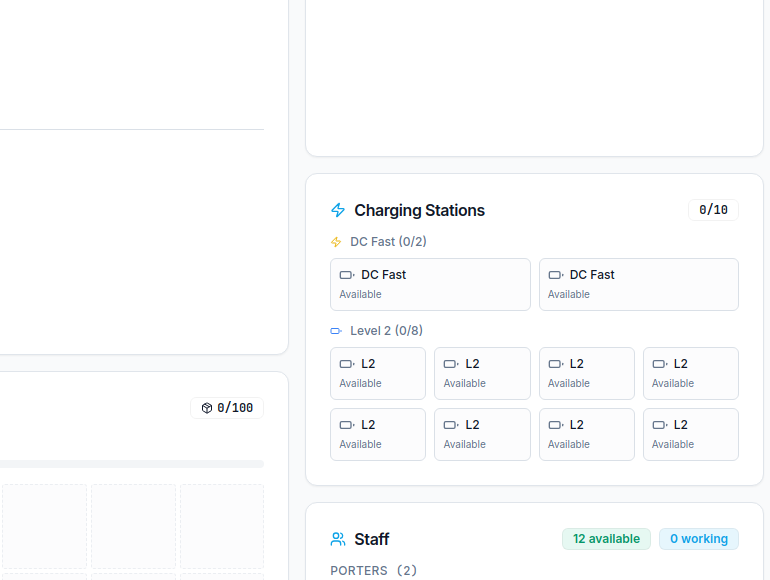Image resolution: width=770 pixels, height=580 pixels.
Task: Click the blue battery icon beside Level 2 (0/8)
Action: (x=336, y=331)
